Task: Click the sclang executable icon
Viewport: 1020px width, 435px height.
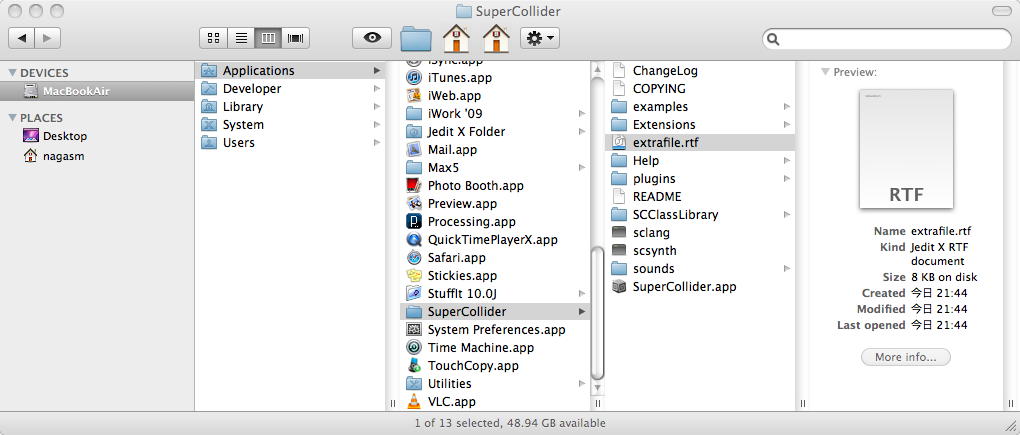Action: coord(619,232)
